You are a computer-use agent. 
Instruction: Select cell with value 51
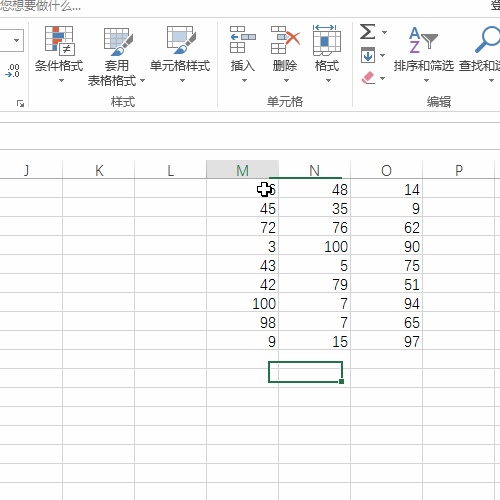(386, 284)
